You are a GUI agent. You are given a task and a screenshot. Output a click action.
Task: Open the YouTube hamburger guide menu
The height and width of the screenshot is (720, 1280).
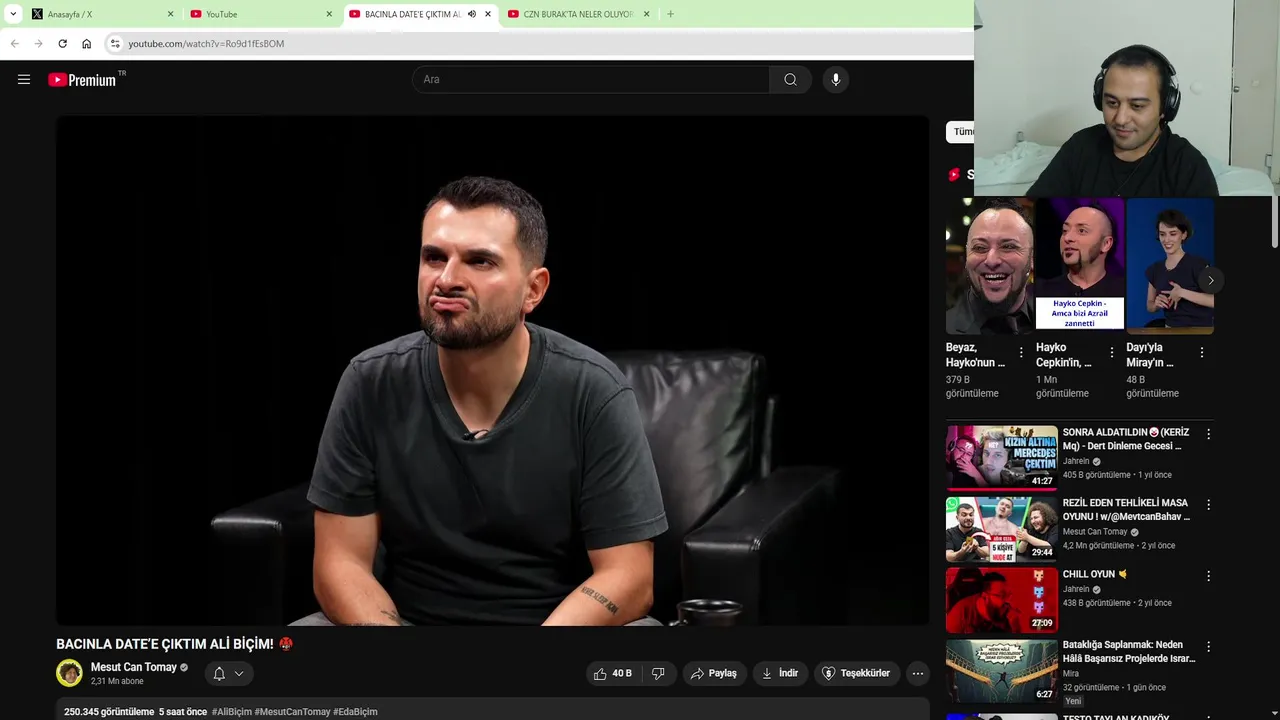(x=24, y=80)
